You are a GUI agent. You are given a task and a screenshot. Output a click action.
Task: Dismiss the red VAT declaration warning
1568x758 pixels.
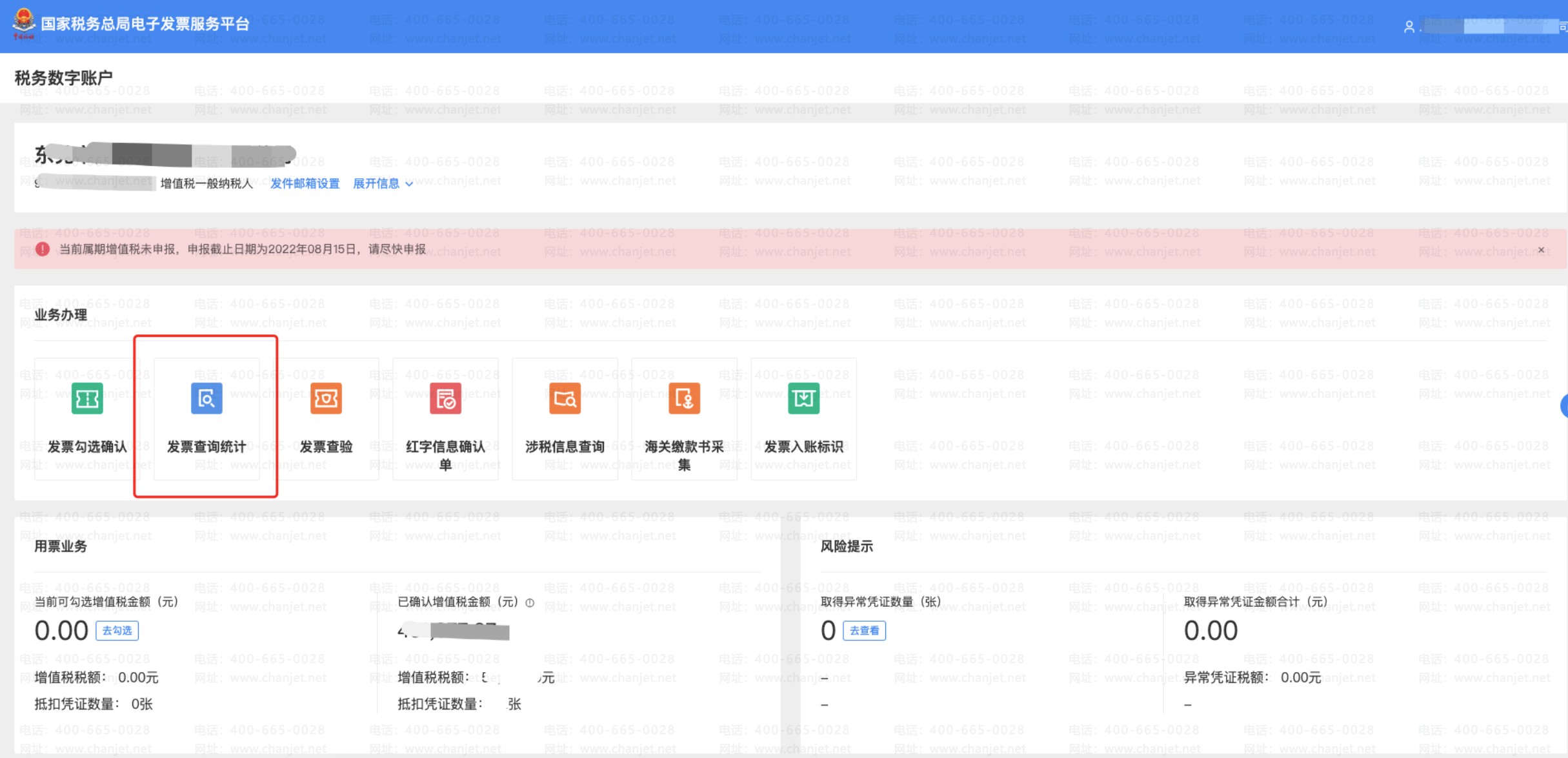[x=1541, y=250]
